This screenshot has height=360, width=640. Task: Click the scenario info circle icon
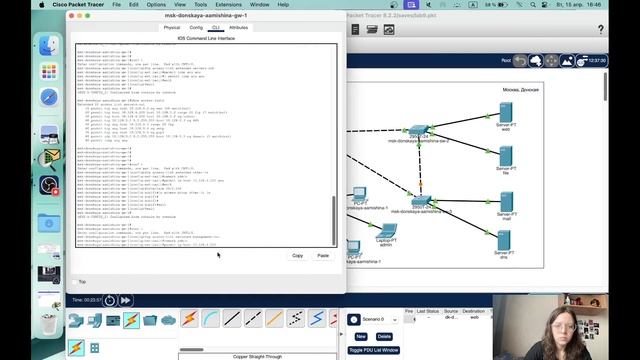[x=353, y=319]
